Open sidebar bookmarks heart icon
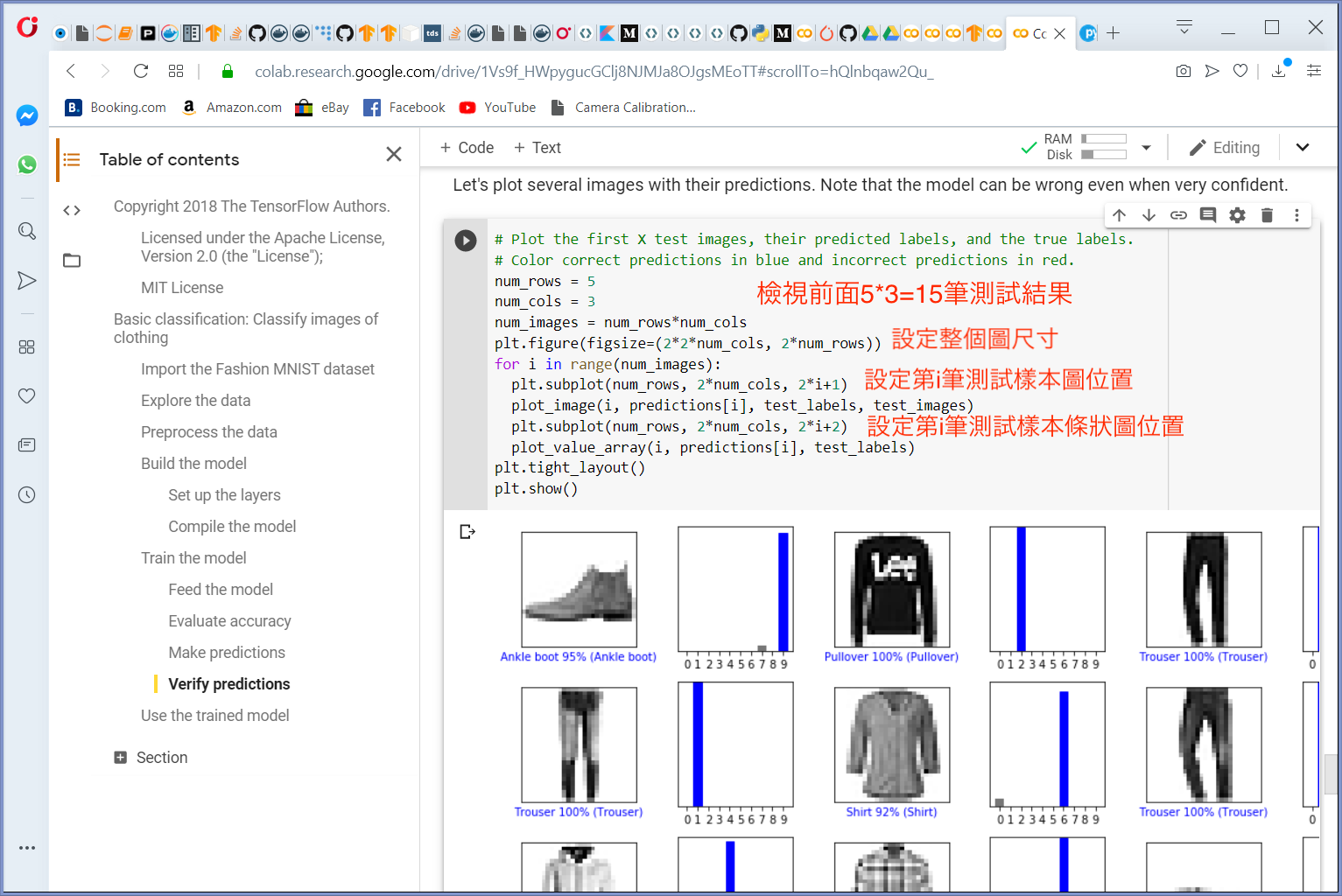This screenshot has height=896, width=1342. coord(27,396)
